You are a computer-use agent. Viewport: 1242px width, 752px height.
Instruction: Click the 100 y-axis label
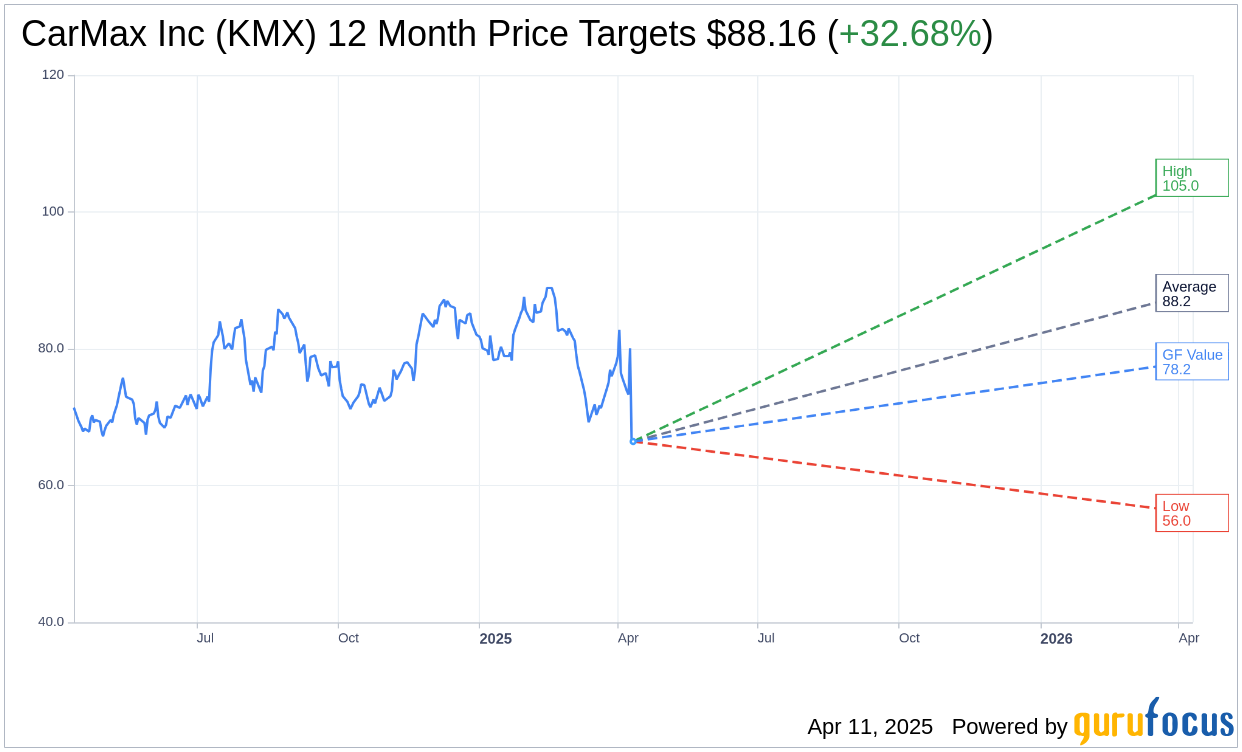click(53, 212)
